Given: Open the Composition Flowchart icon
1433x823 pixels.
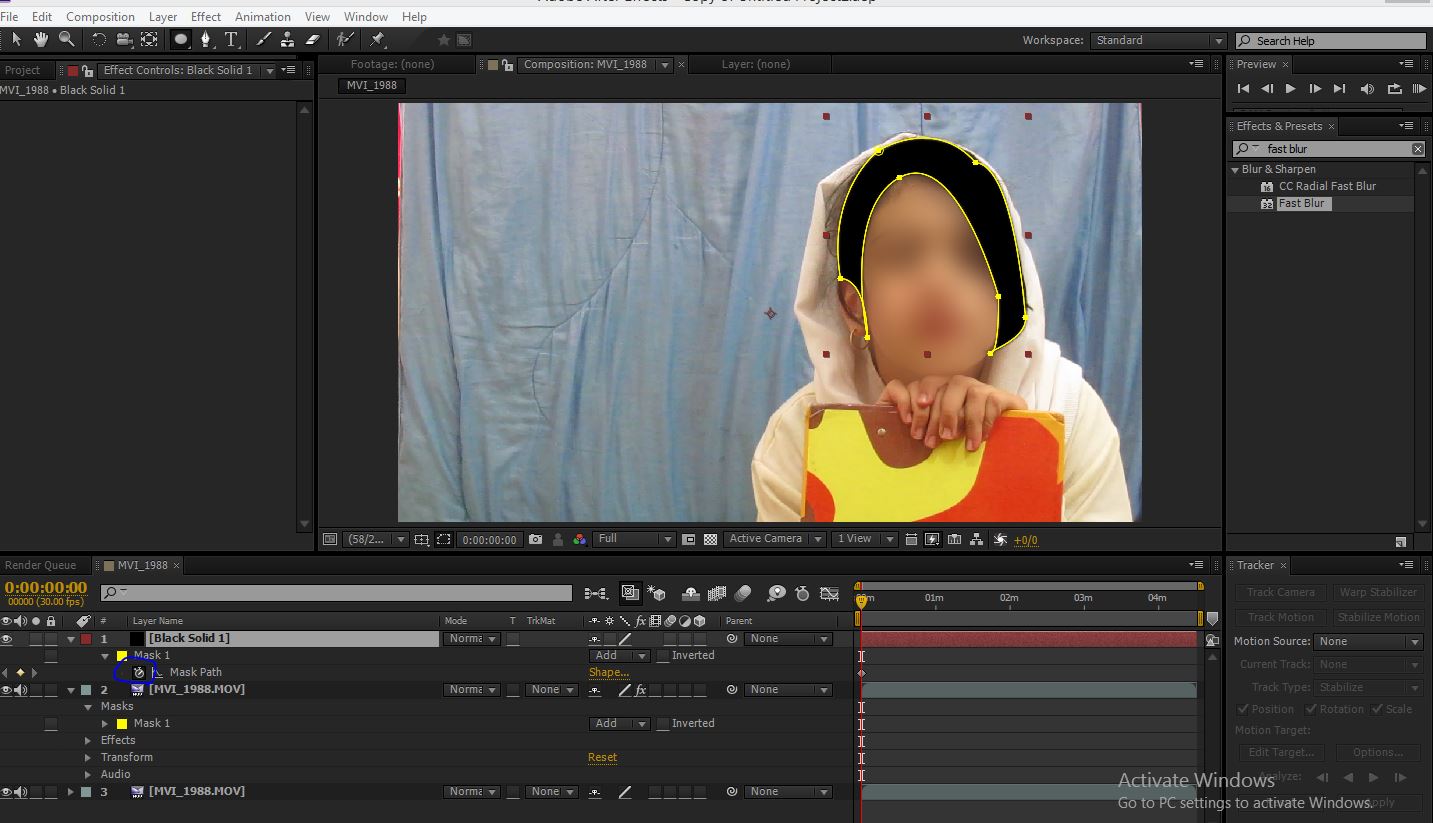Looking at the screenshot, I should point(977,539).
